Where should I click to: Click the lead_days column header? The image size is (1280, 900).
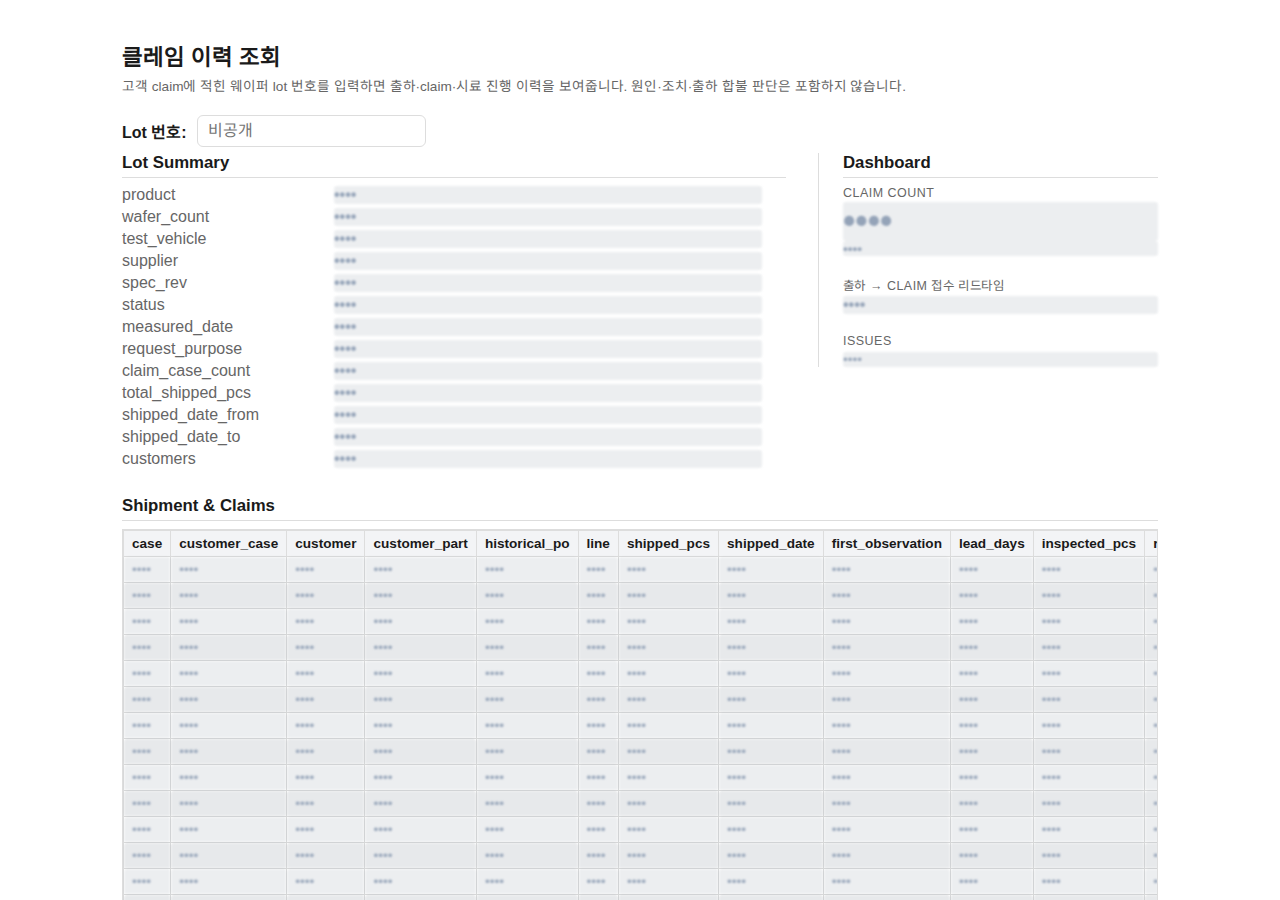[x=992, y=544]
